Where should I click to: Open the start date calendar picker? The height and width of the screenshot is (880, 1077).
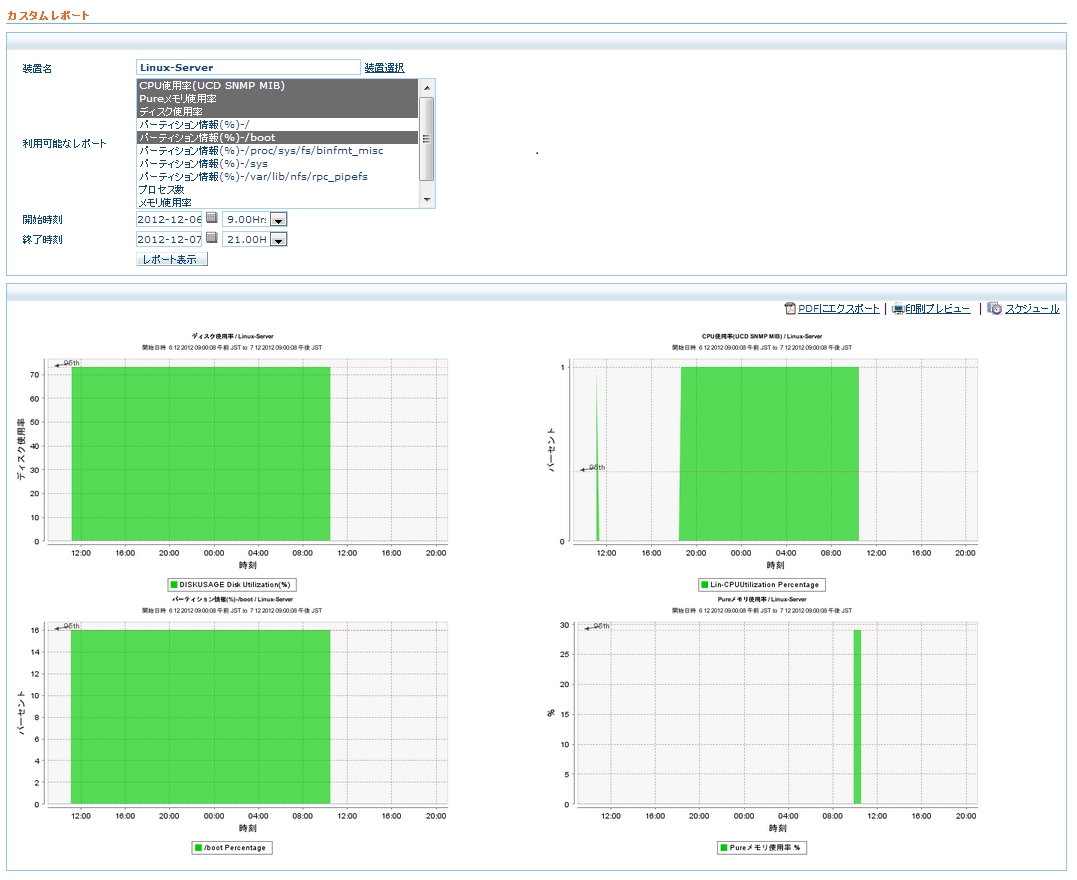pyautogui.click(x=212, y=218)
